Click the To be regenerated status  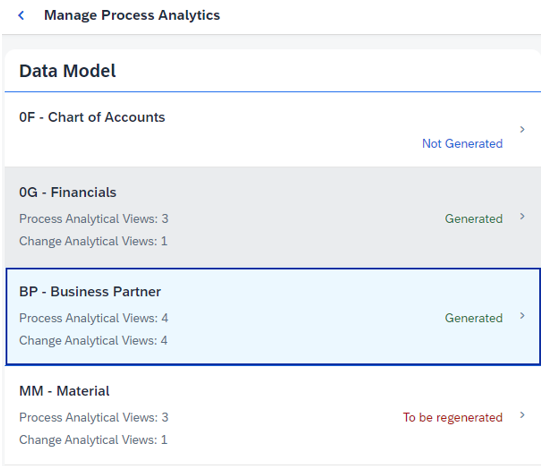[x=452, y=417]
